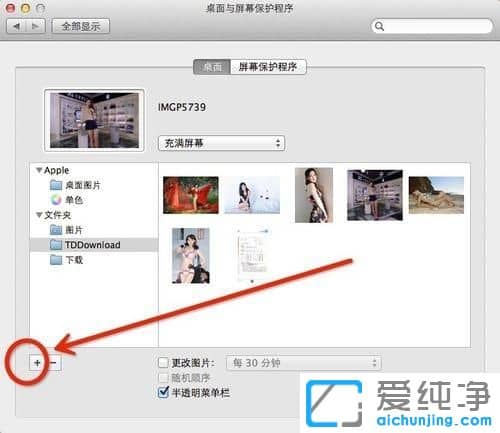Switch to the 桌面 tab

tap(212, 67)
